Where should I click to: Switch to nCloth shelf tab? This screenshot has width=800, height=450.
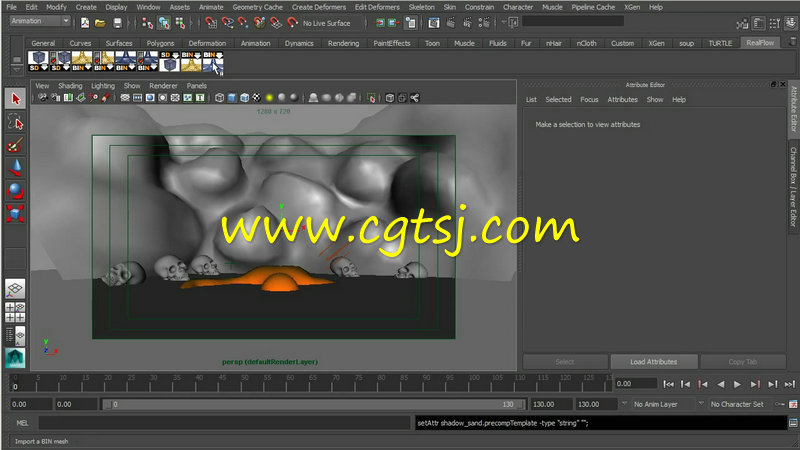point(586,43)
